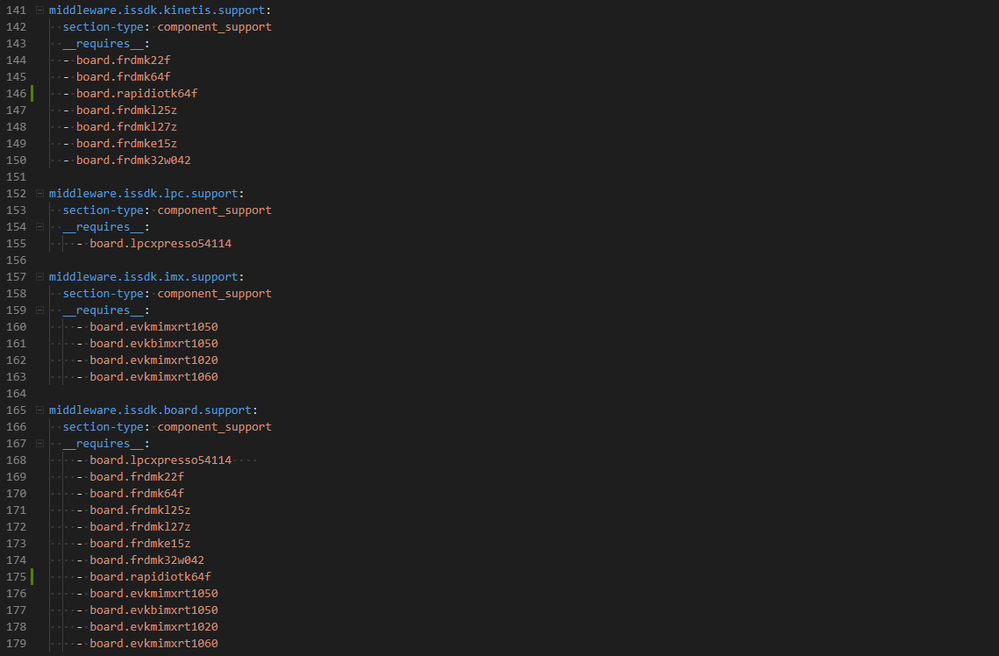Click board.frdmk32w042 on line 150
Image resolution: width=999 pixels, height=656 pixels.
[133, 160]
